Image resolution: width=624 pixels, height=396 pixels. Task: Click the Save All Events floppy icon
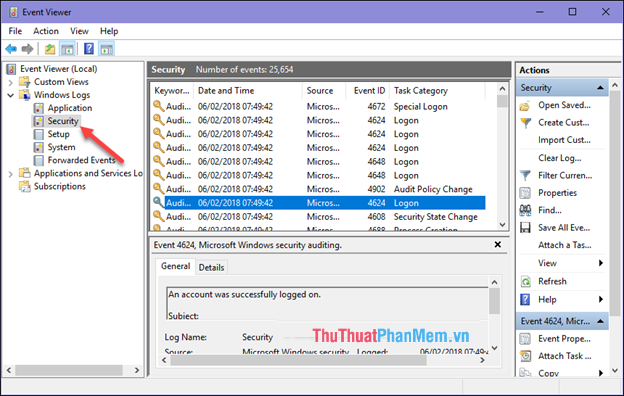525,228
